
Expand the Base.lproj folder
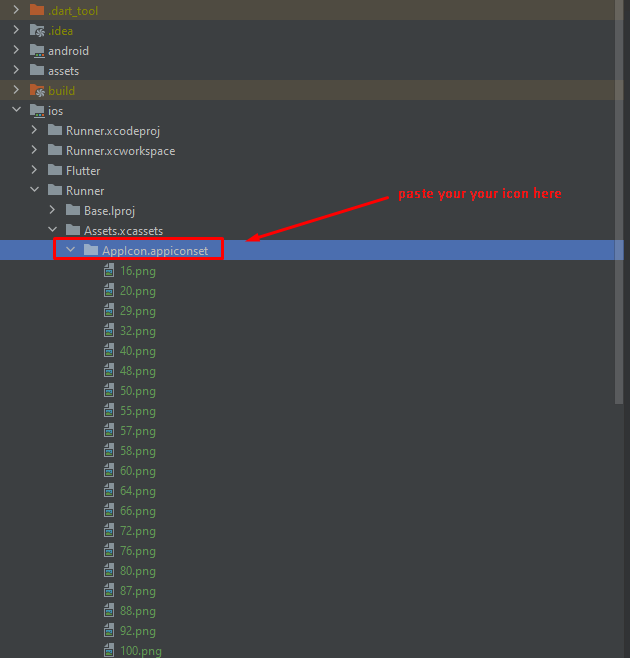pyautogui.click(x=52, y=210)
